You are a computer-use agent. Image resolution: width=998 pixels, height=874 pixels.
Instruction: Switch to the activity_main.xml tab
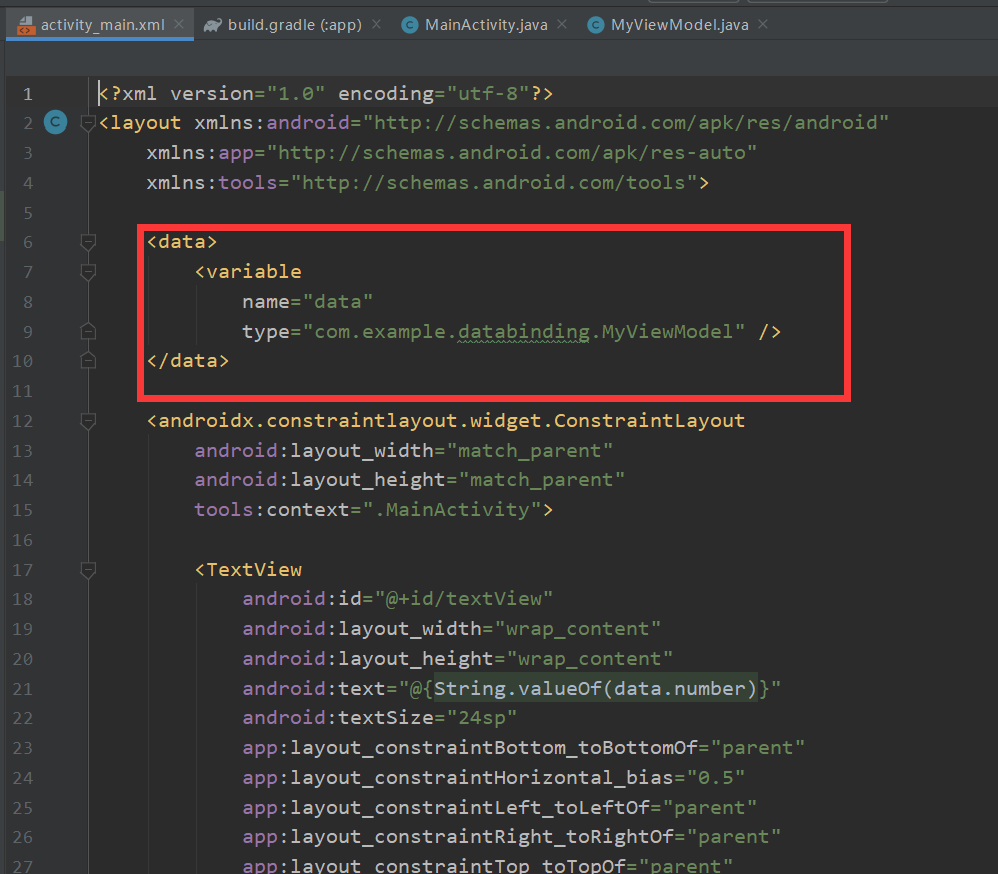[100, 25]
